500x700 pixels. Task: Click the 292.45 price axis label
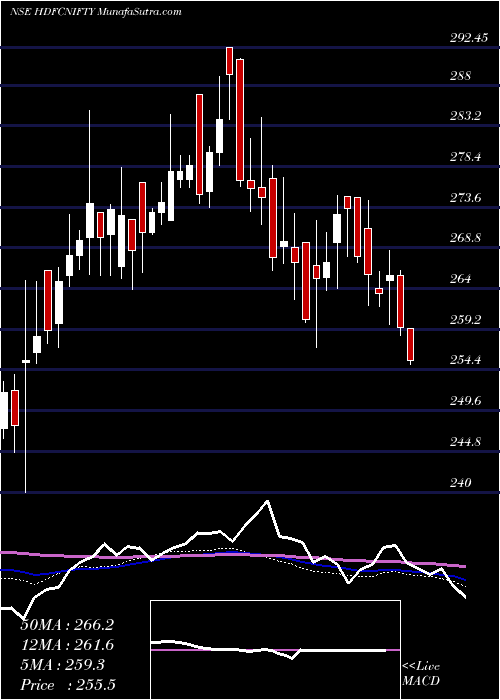(468, 38)
